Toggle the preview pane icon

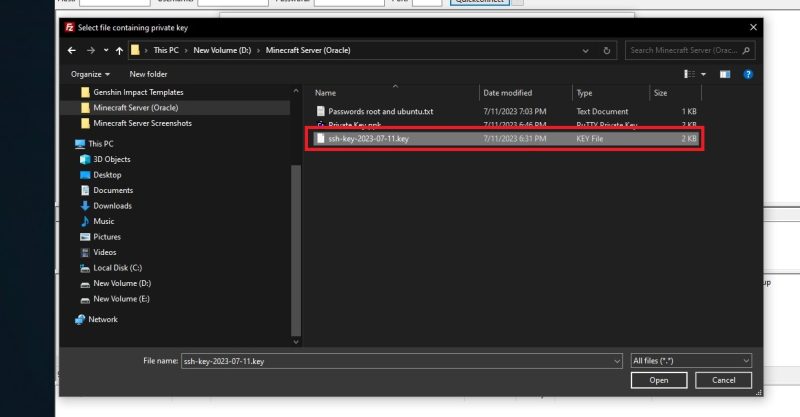[725, 74]
